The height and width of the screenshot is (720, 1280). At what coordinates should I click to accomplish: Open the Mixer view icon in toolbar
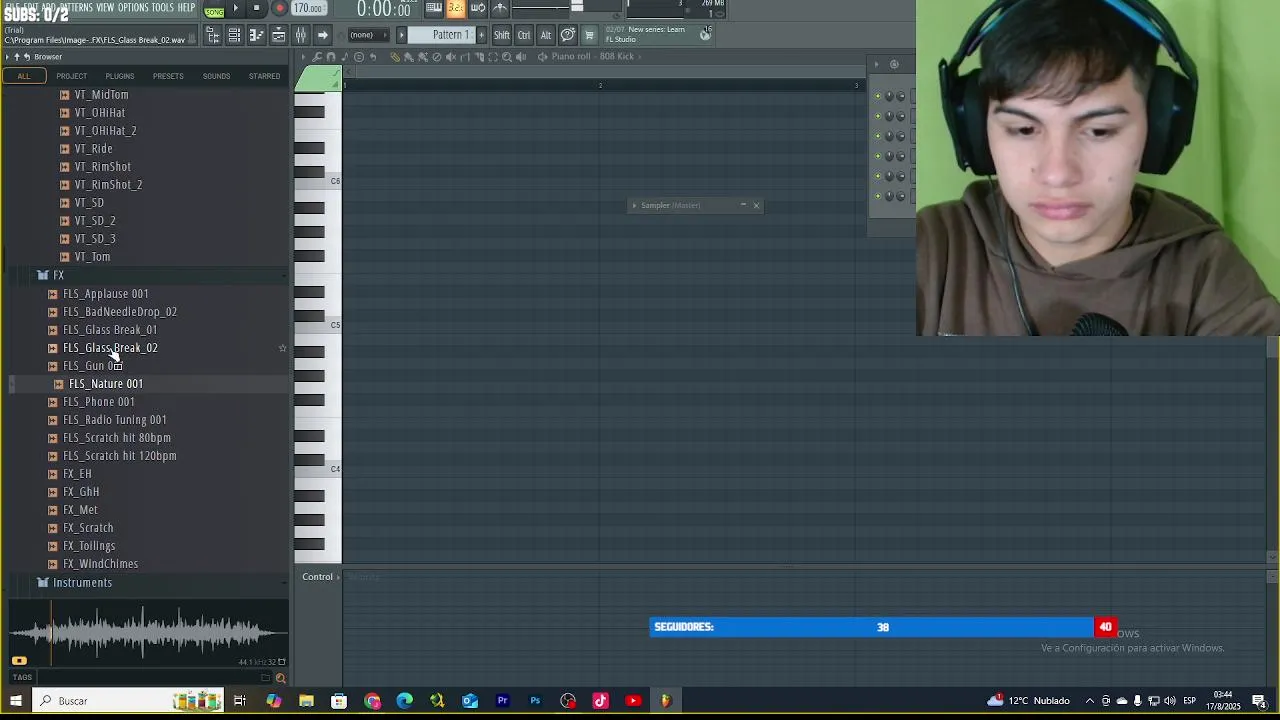coord(300,35)
